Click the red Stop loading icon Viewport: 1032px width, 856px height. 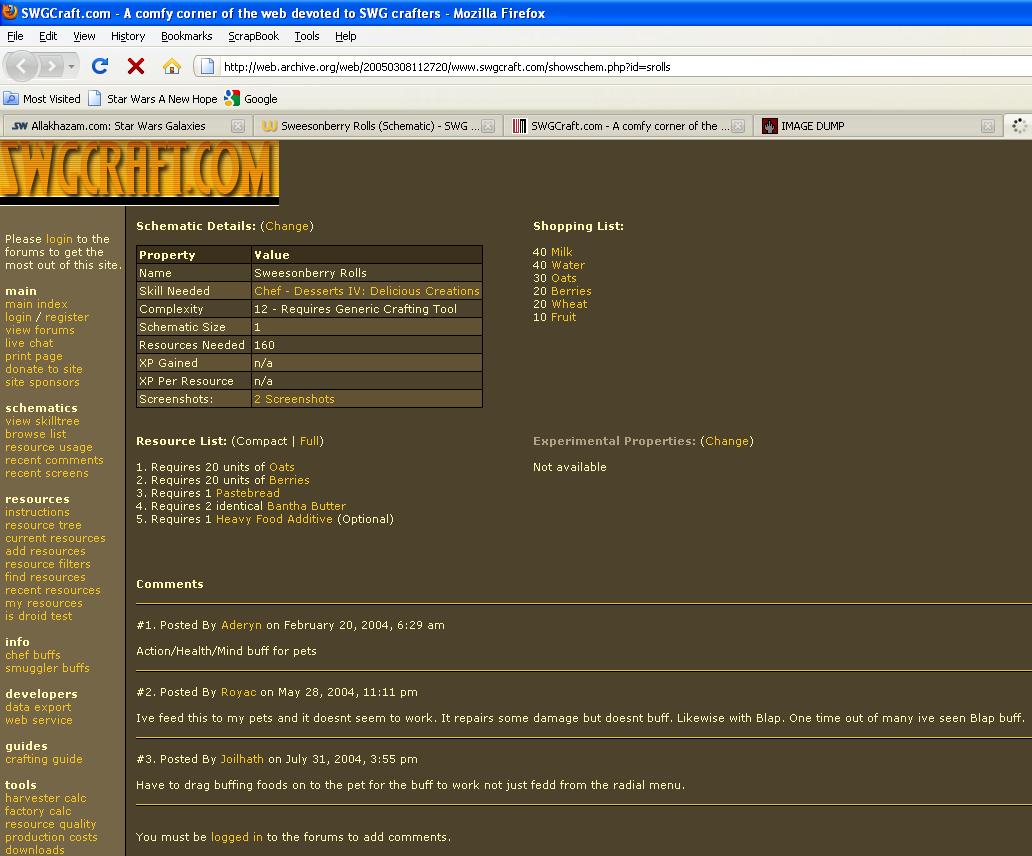[136, 67]
